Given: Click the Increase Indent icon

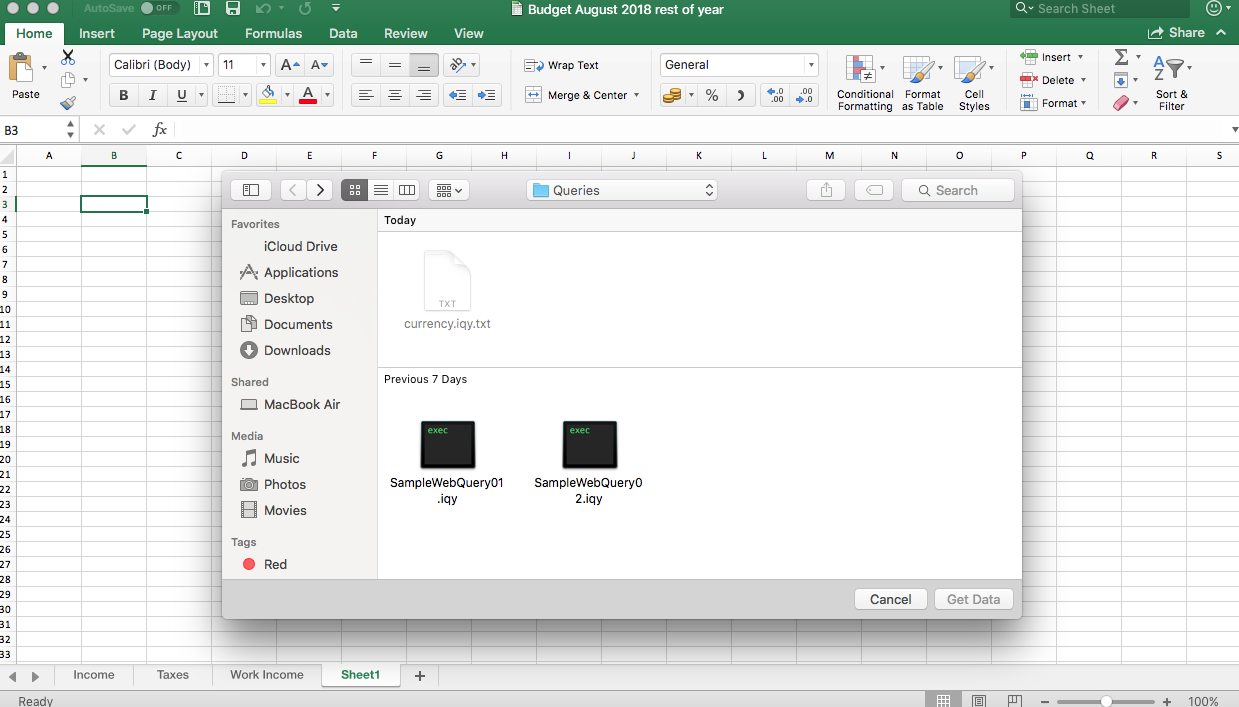Looking at the screenshot, I should click(487, 95).
